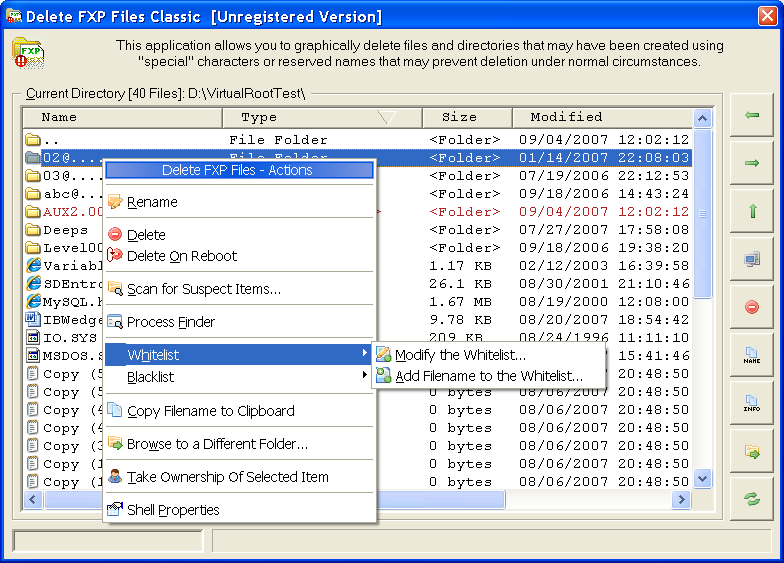Screen dimensions: 784x563
Task: Click the parent '..' folder icon
Action: 33,139
